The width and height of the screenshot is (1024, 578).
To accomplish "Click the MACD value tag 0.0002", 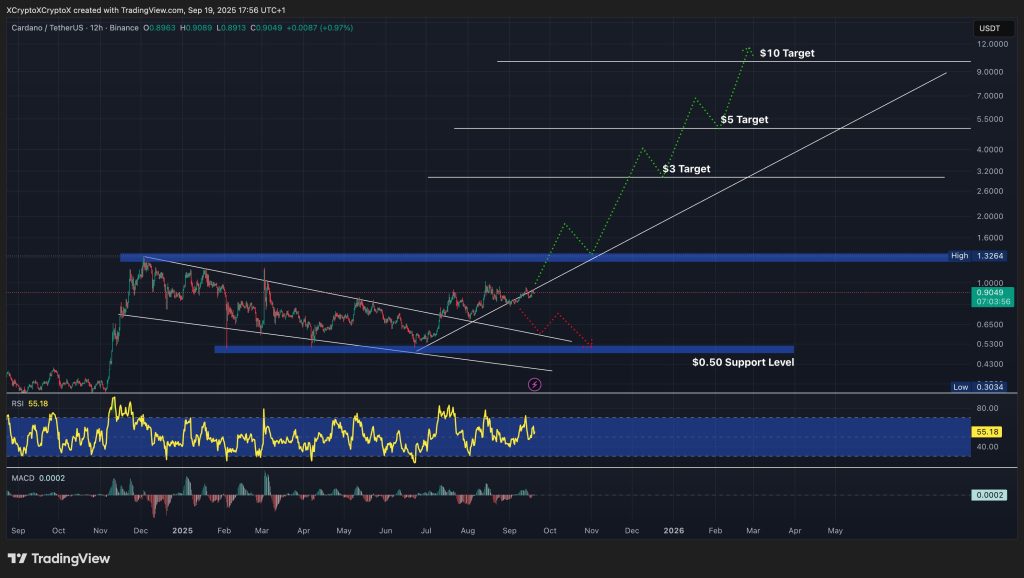I will (988, 495).
